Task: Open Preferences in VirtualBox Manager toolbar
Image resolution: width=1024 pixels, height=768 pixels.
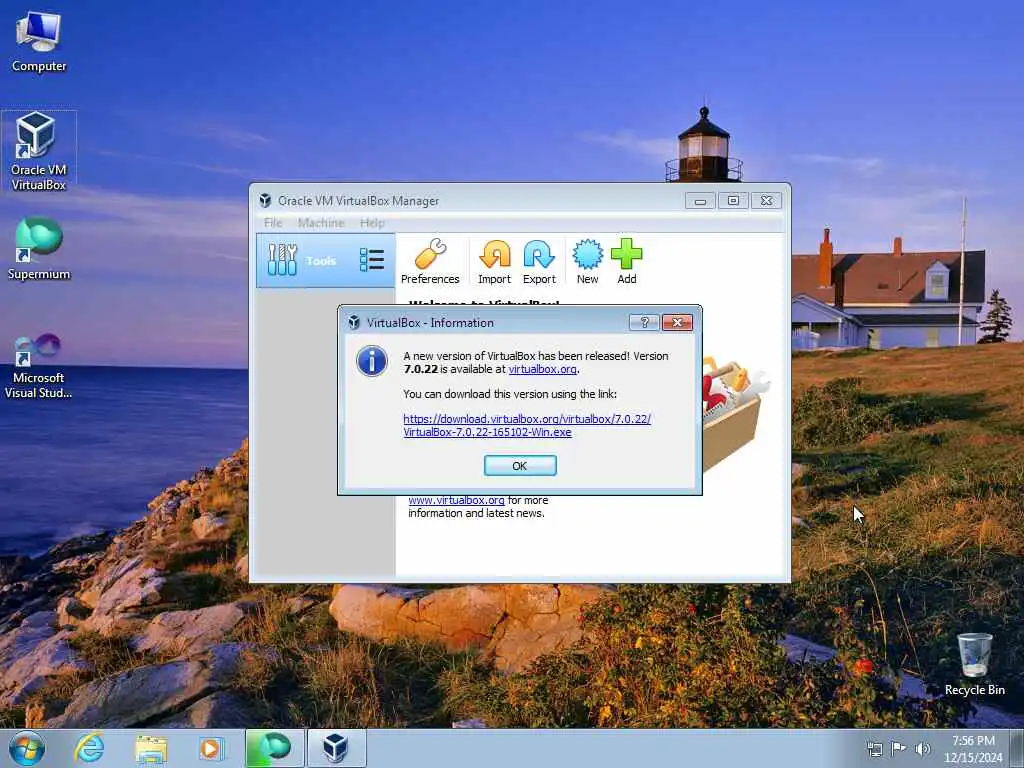Action: pos(430,261)
